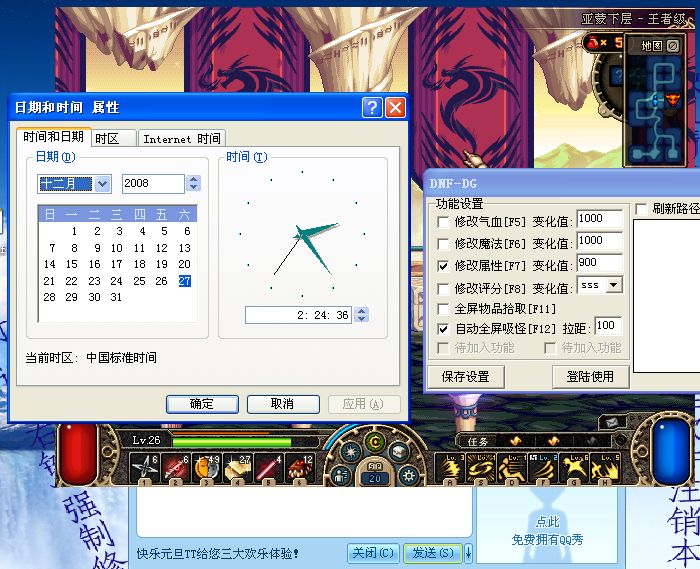Click the 魔法 变化值 field 1000
The image size is (700, 569).
pos(599,241)
